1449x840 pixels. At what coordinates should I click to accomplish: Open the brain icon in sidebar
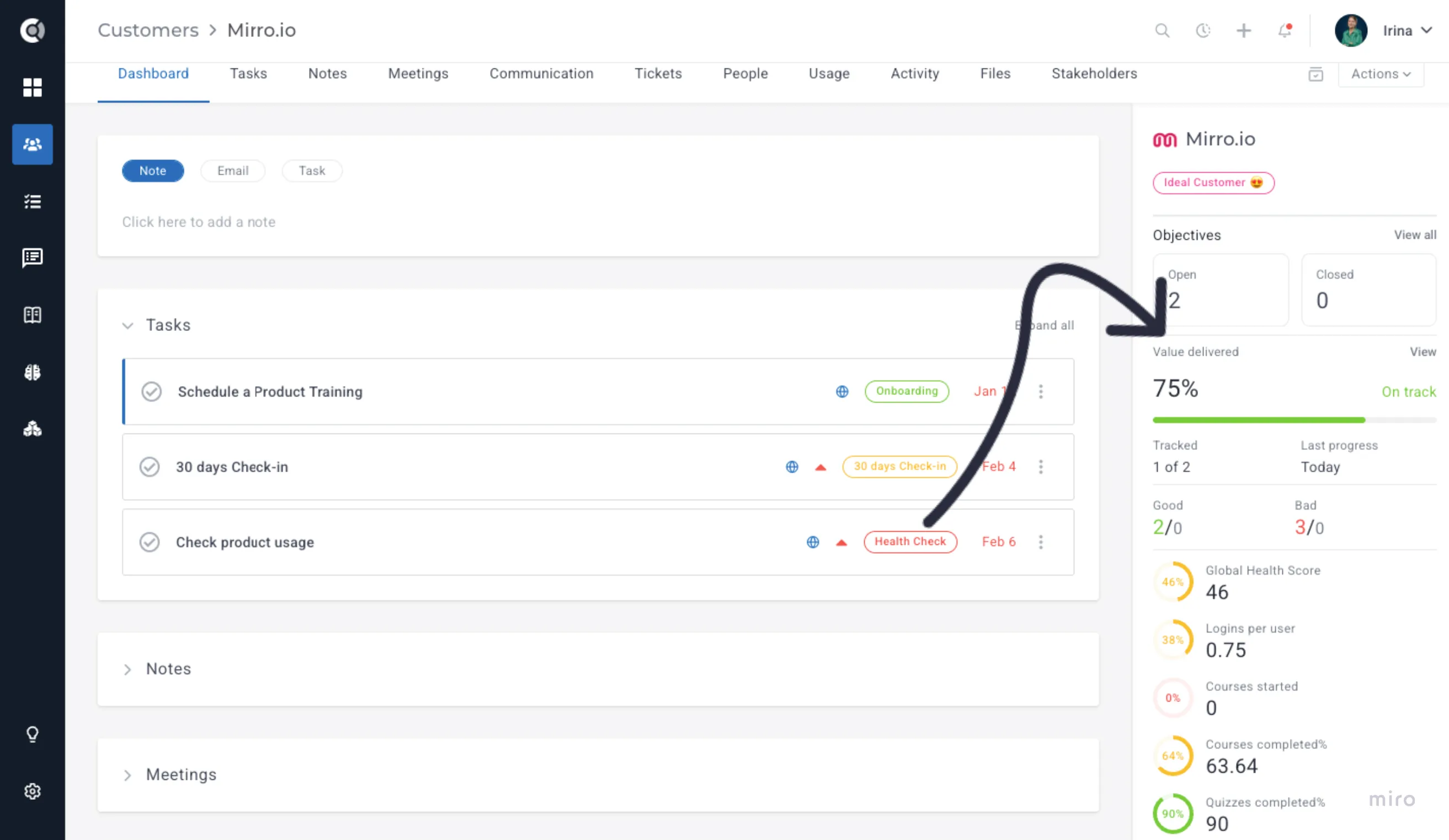click(x=32, y=372)
